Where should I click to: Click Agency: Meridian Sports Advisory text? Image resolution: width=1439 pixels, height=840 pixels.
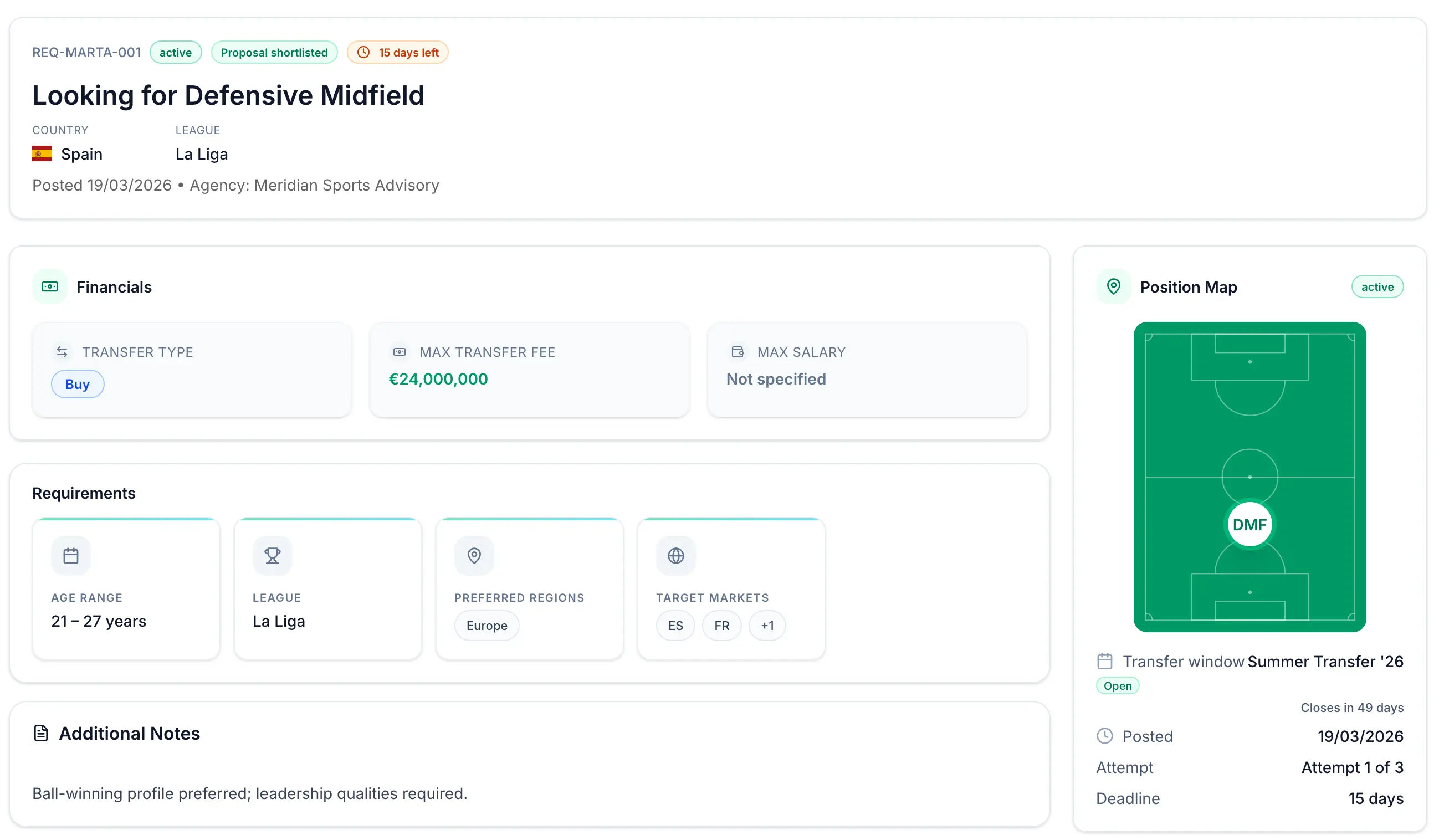click(x=315, y=185)
